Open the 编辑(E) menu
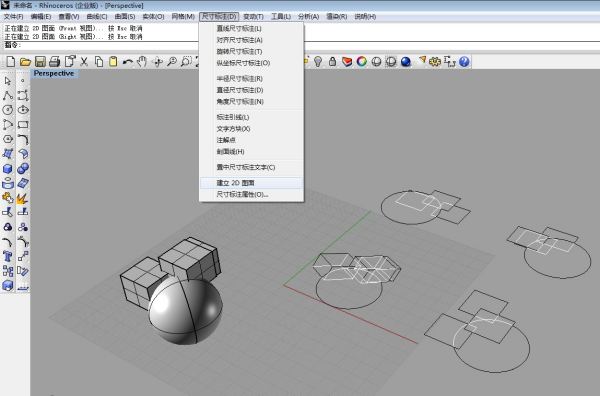 click(x=41, y=16)
